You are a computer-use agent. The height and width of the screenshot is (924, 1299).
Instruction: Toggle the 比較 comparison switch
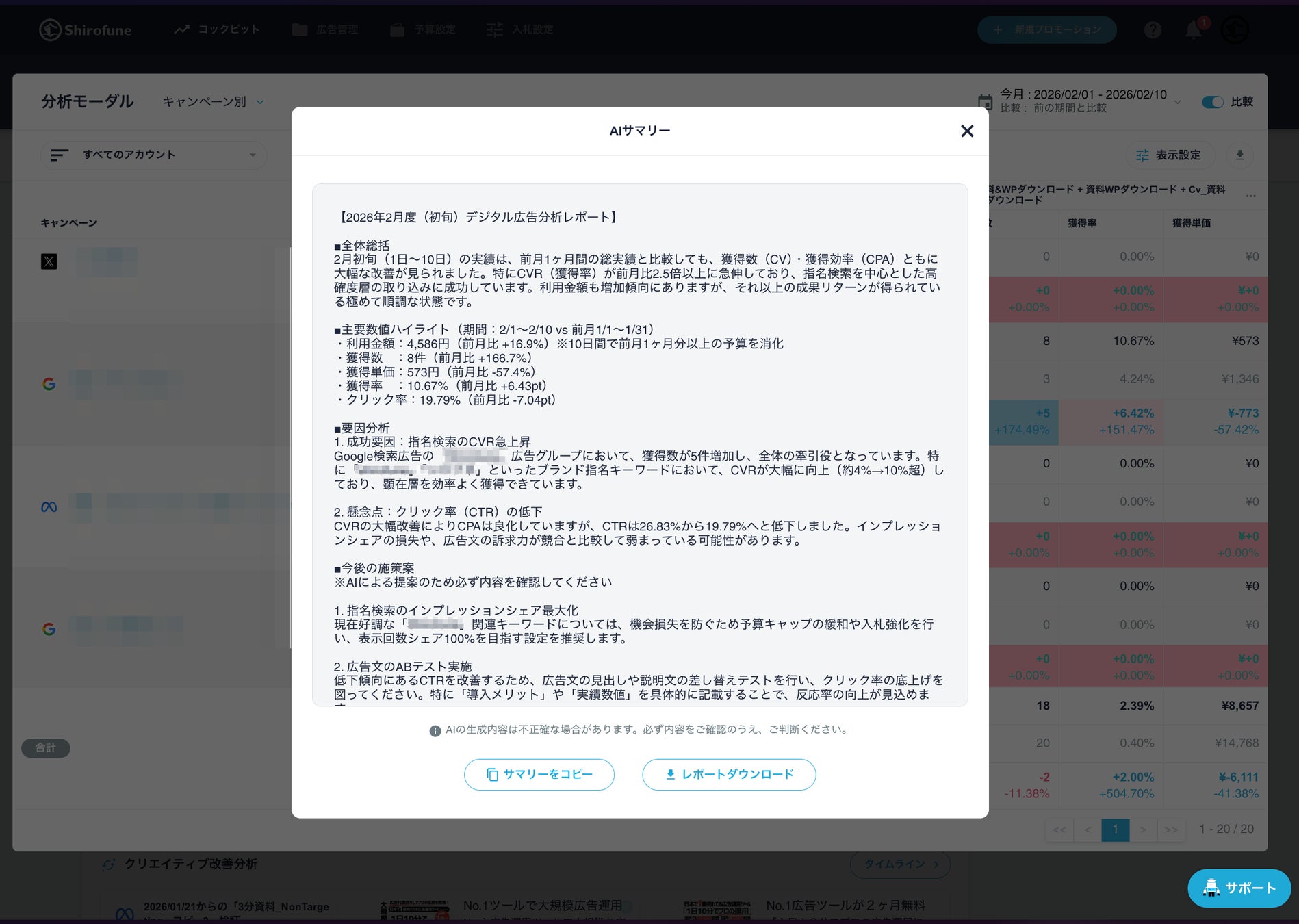click(x=1212, y=102)
